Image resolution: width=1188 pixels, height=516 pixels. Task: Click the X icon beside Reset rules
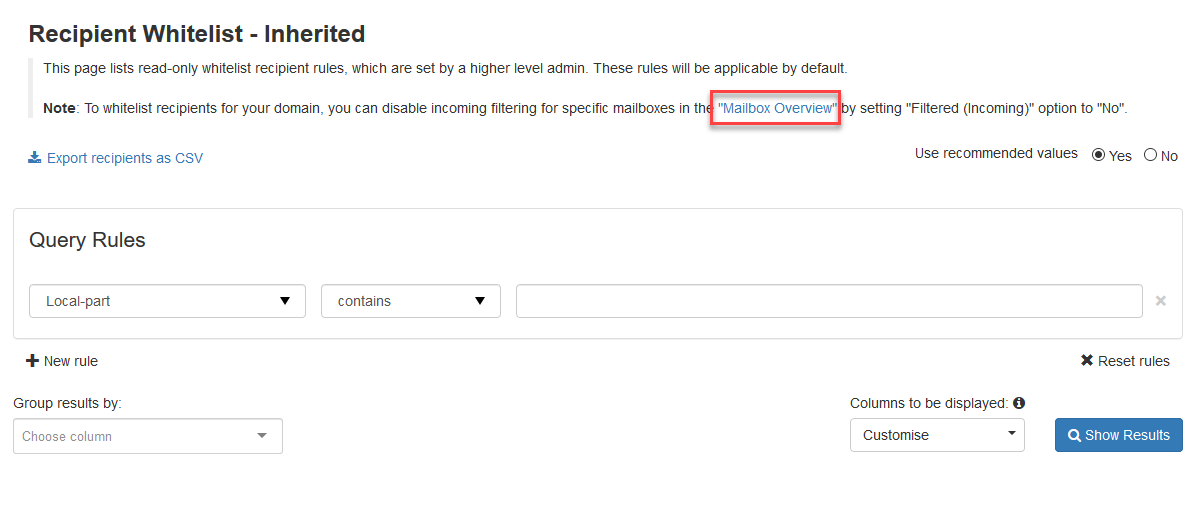1087,361
